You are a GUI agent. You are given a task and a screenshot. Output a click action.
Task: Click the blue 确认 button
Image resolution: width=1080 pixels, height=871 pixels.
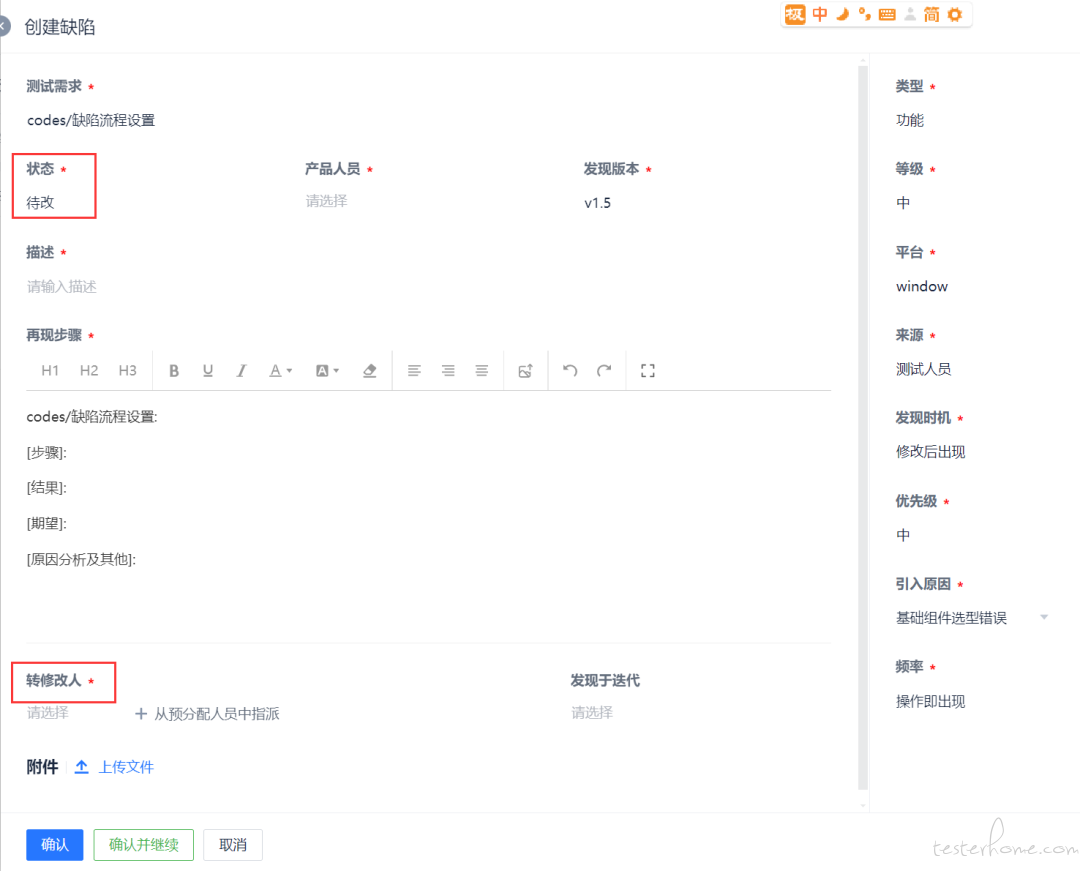pos(55,845)
